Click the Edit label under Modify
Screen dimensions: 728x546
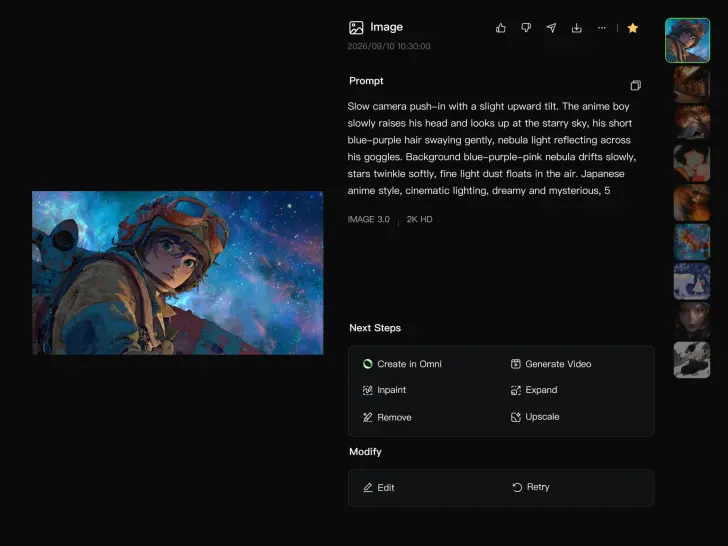tap(386, 488)
